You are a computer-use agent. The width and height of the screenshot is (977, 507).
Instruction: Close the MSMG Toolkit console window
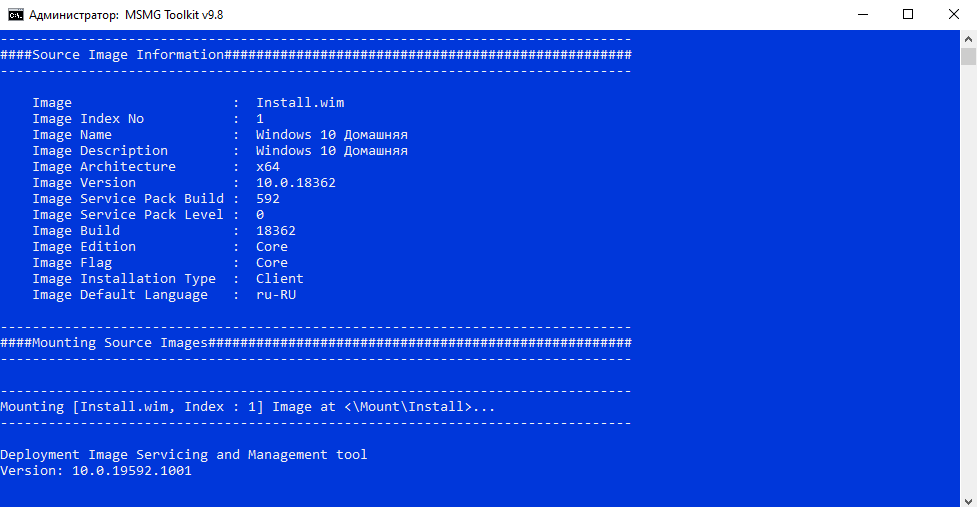click(x=954, y=14)
